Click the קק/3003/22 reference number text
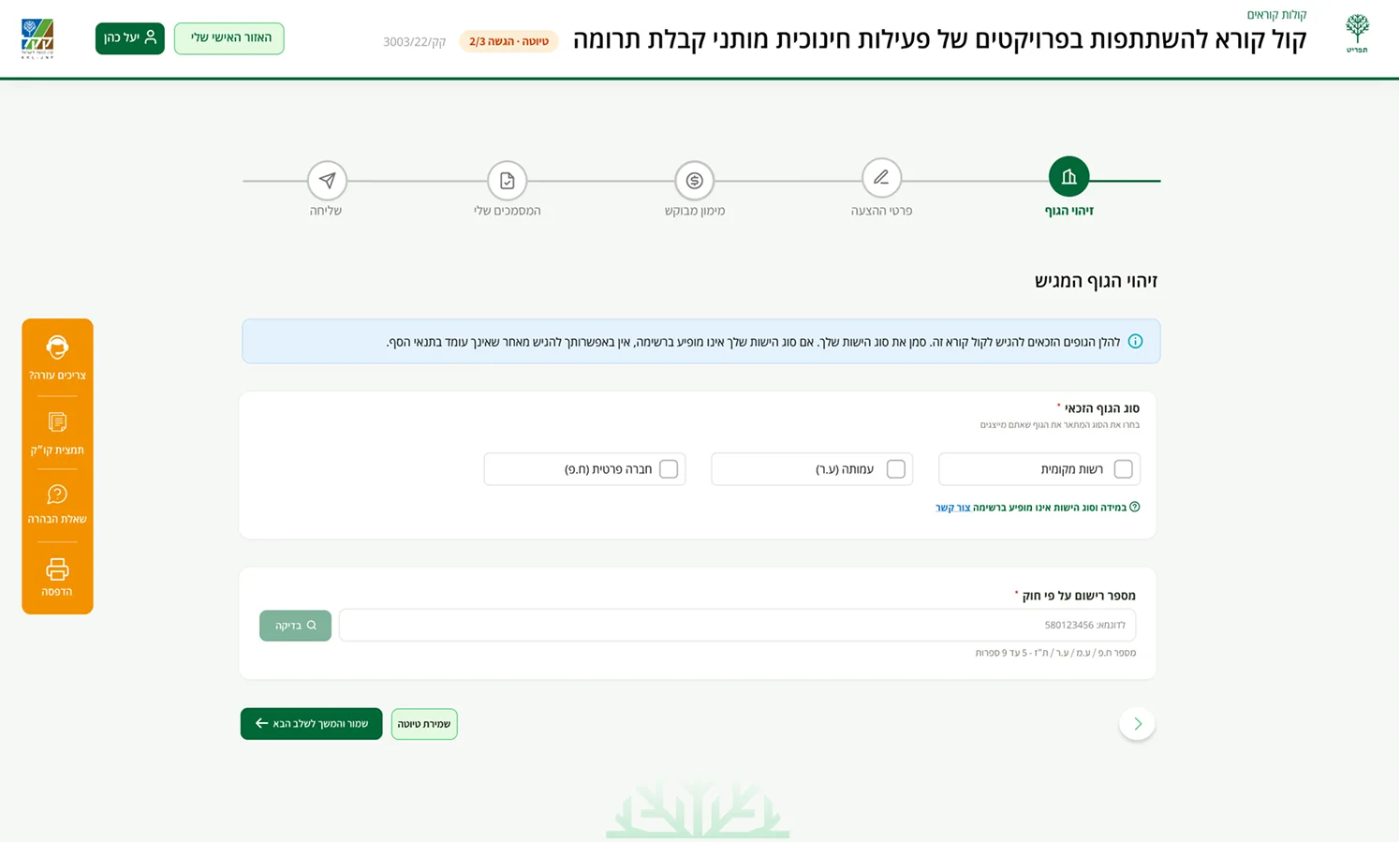 tap(414, 42)
